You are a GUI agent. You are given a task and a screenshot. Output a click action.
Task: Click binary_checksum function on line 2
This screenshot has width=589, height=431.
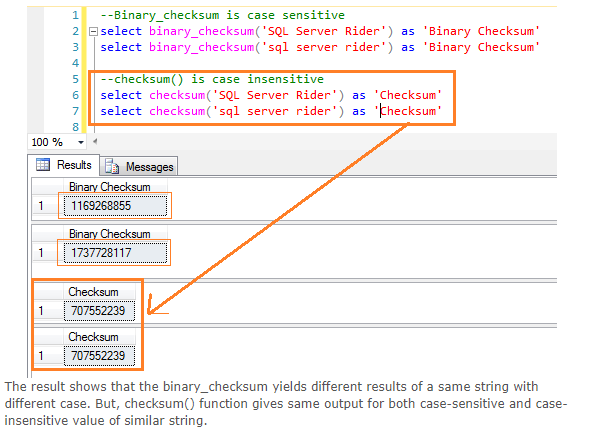pyautogui.click(x=201, y=32)
